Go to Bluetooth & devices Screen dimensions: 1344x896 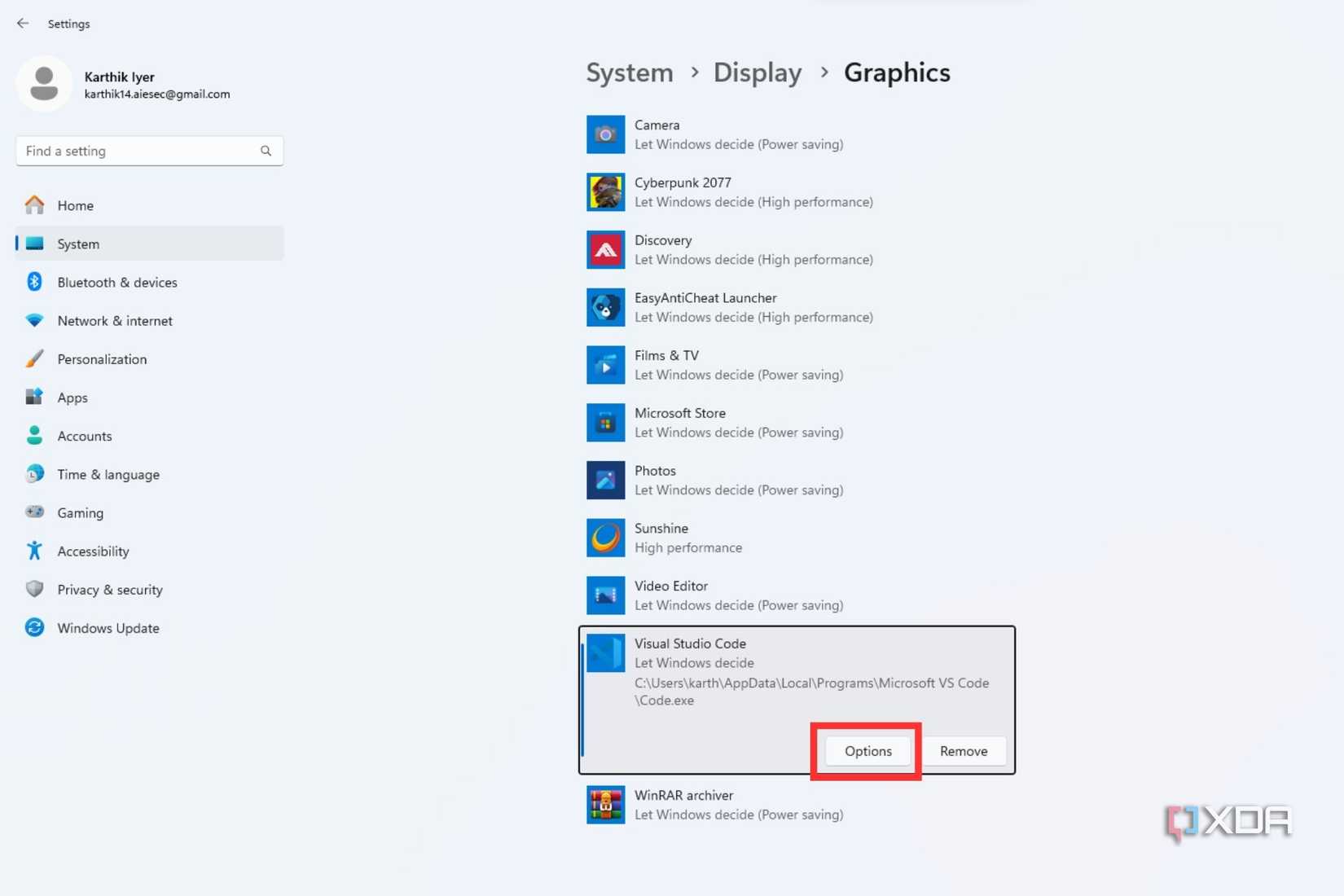coord(149,282)
